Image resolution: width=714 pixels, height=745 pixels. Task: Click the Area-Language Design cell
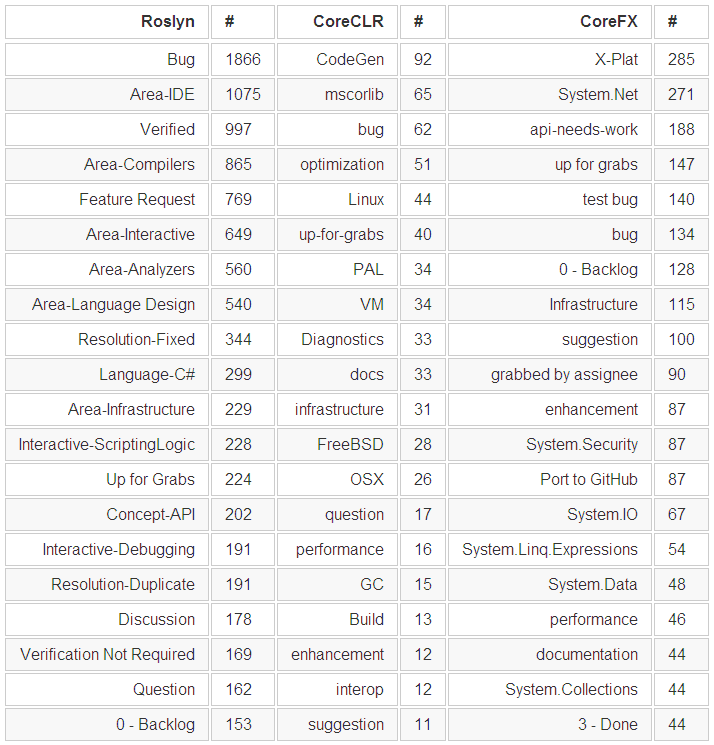click(113, 305)
